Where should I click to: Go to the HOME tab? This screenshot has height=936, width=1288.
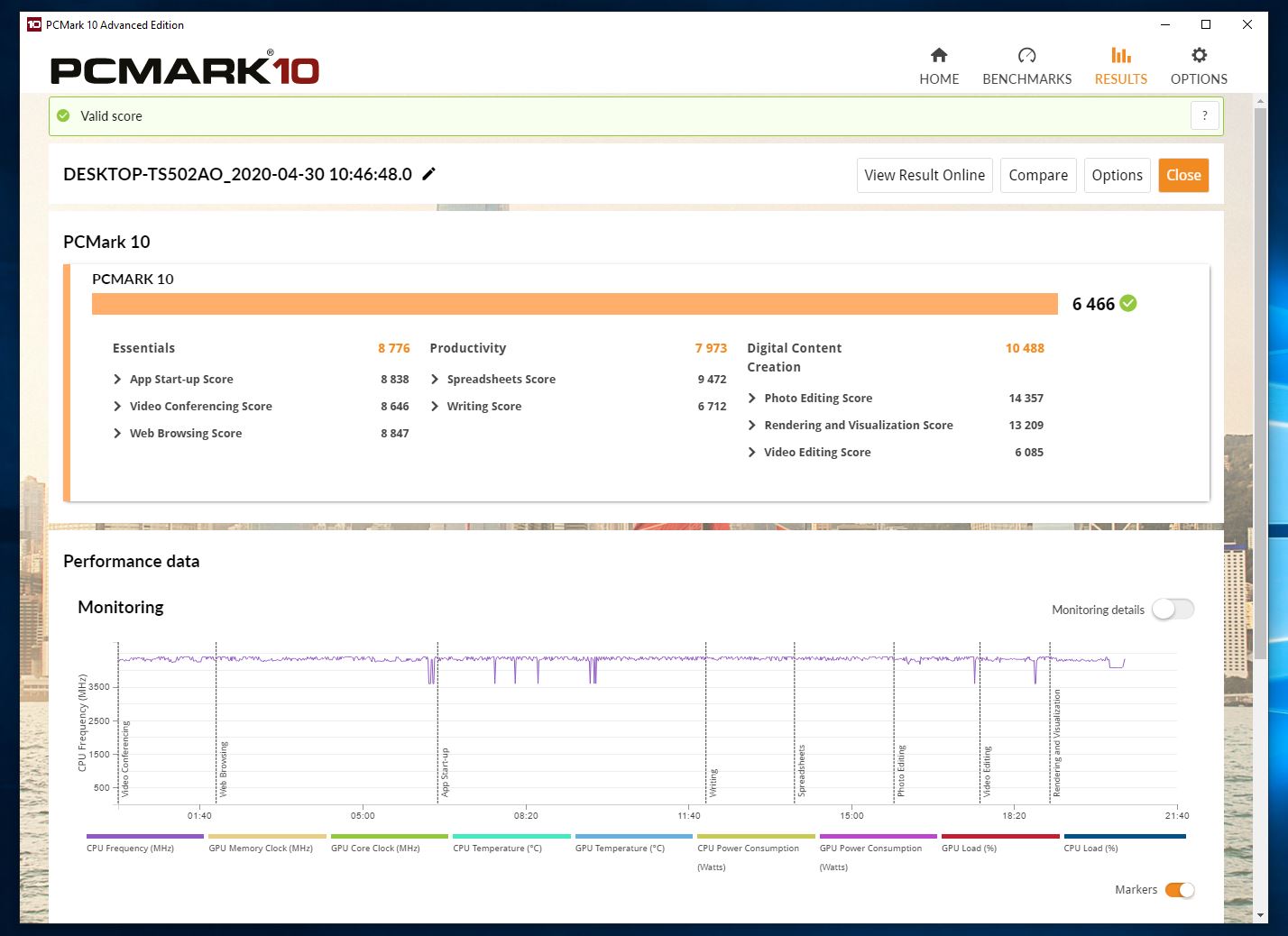[939, 67]
